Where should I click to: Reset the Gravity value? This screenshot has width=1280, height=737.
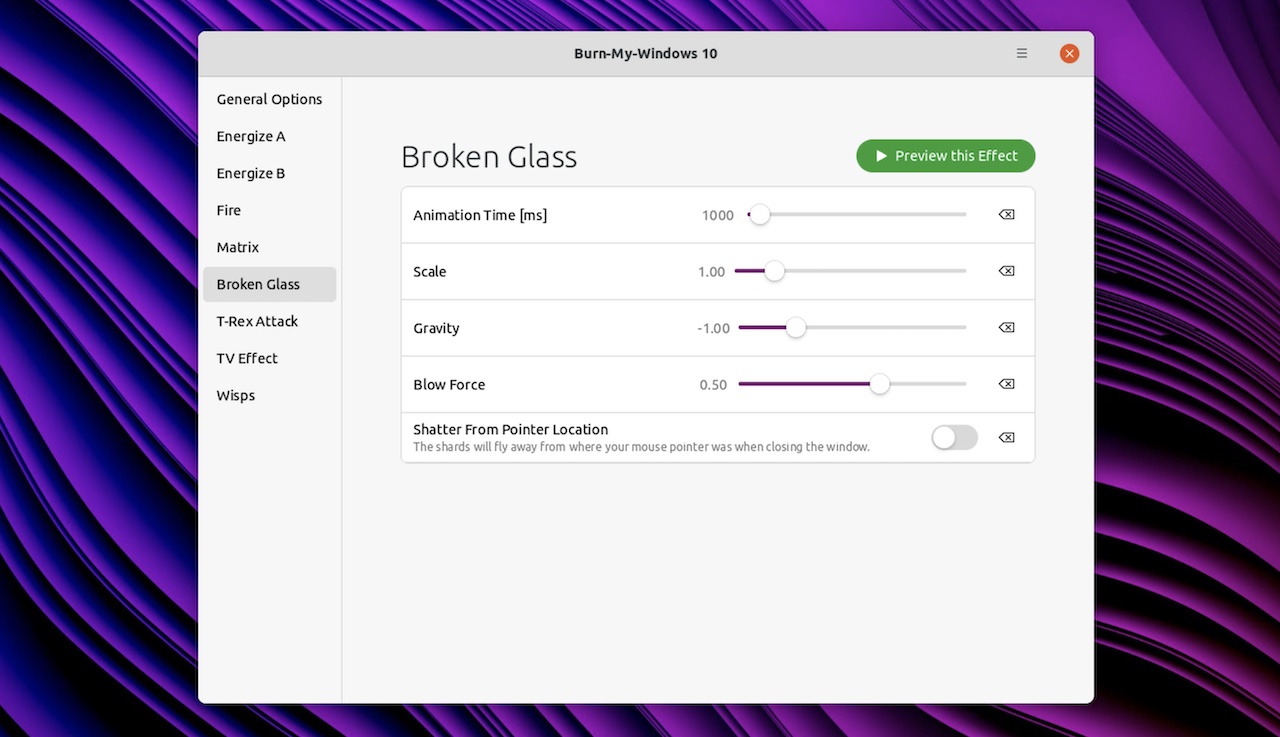click(1006, 327)
